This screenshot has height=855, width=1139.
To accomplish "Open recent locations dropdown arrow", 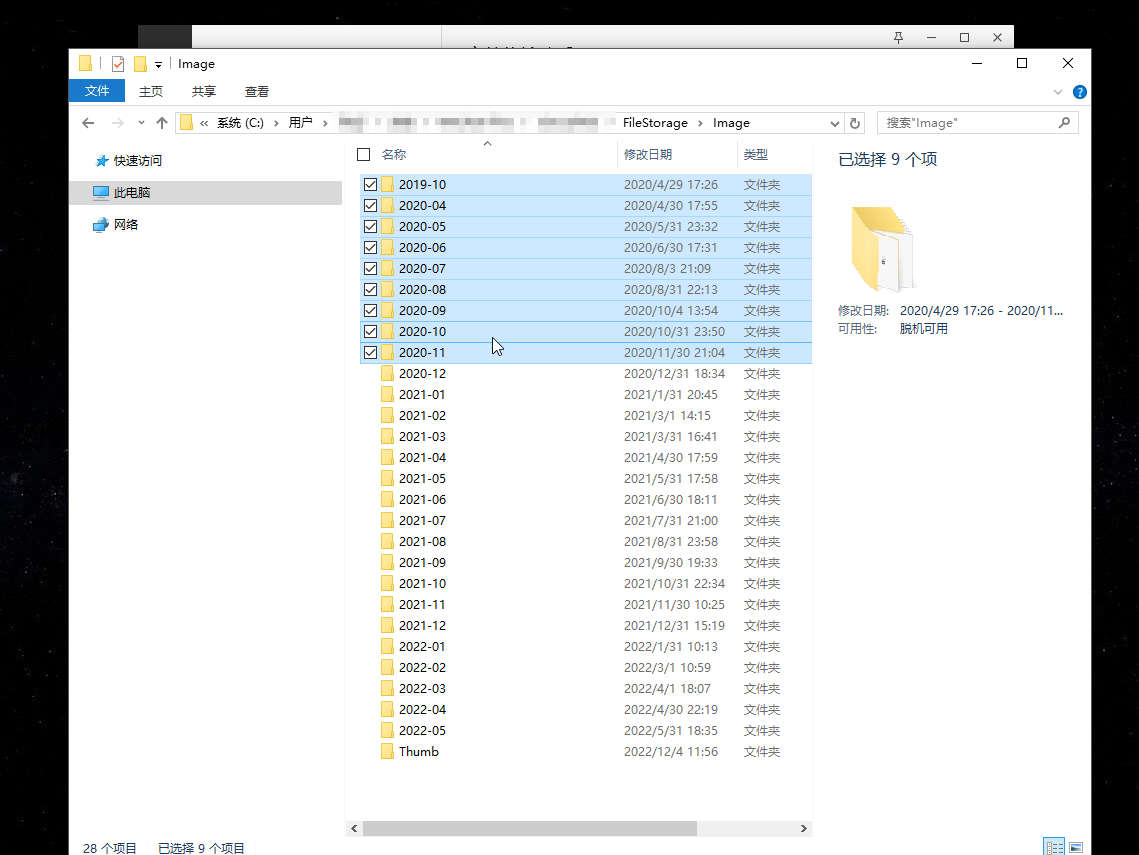I will point(141,123).
